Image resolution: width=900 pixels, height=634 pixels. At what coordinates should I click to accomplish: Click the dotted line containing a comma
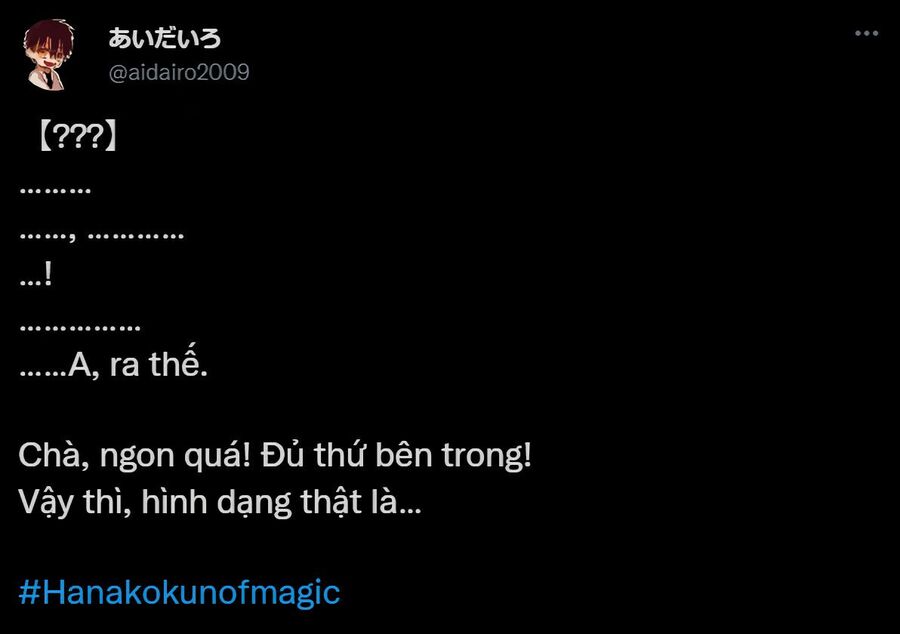[x=102, y=236]
